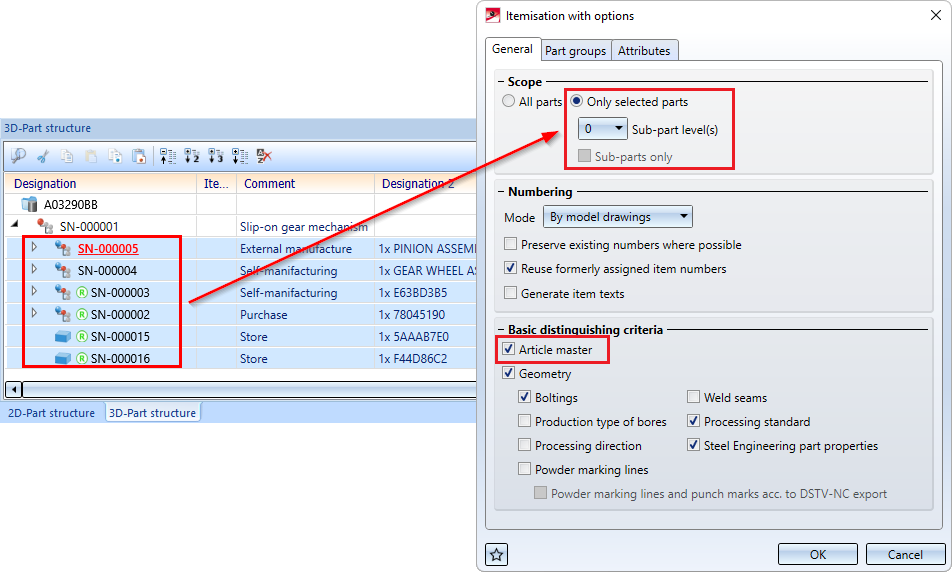The height and width of the screenshot is (572, 952).
Task: Click the Ite... column header
Action: pyautogui.click(x=216, y=183)
